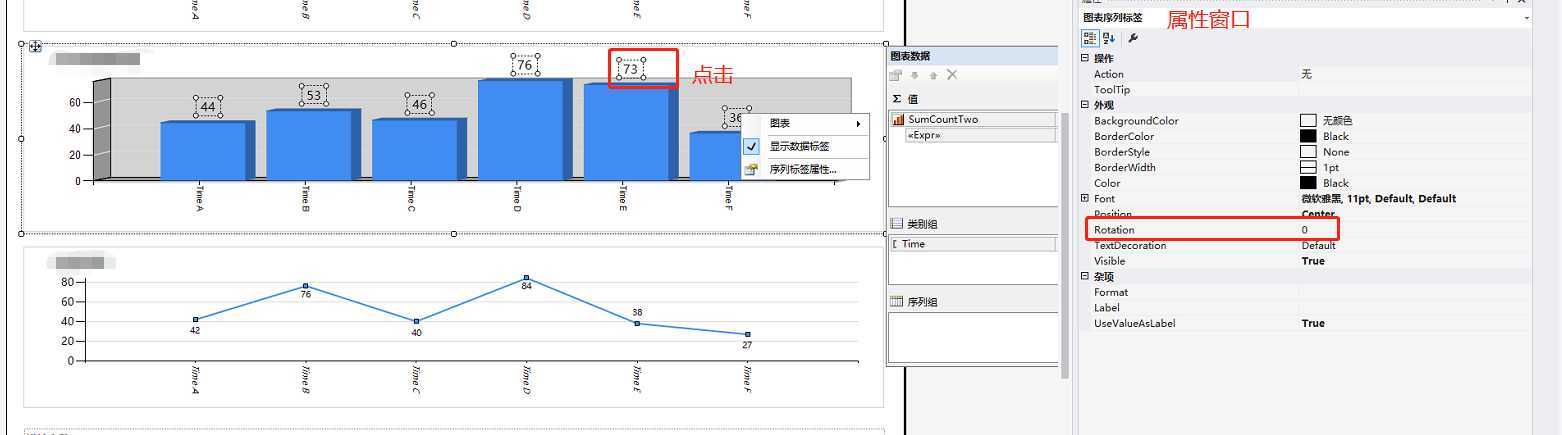Click the Visible property True value
Image resolution: width=1562 pixels, height=435 pixels.
(x=1313, y=261)
